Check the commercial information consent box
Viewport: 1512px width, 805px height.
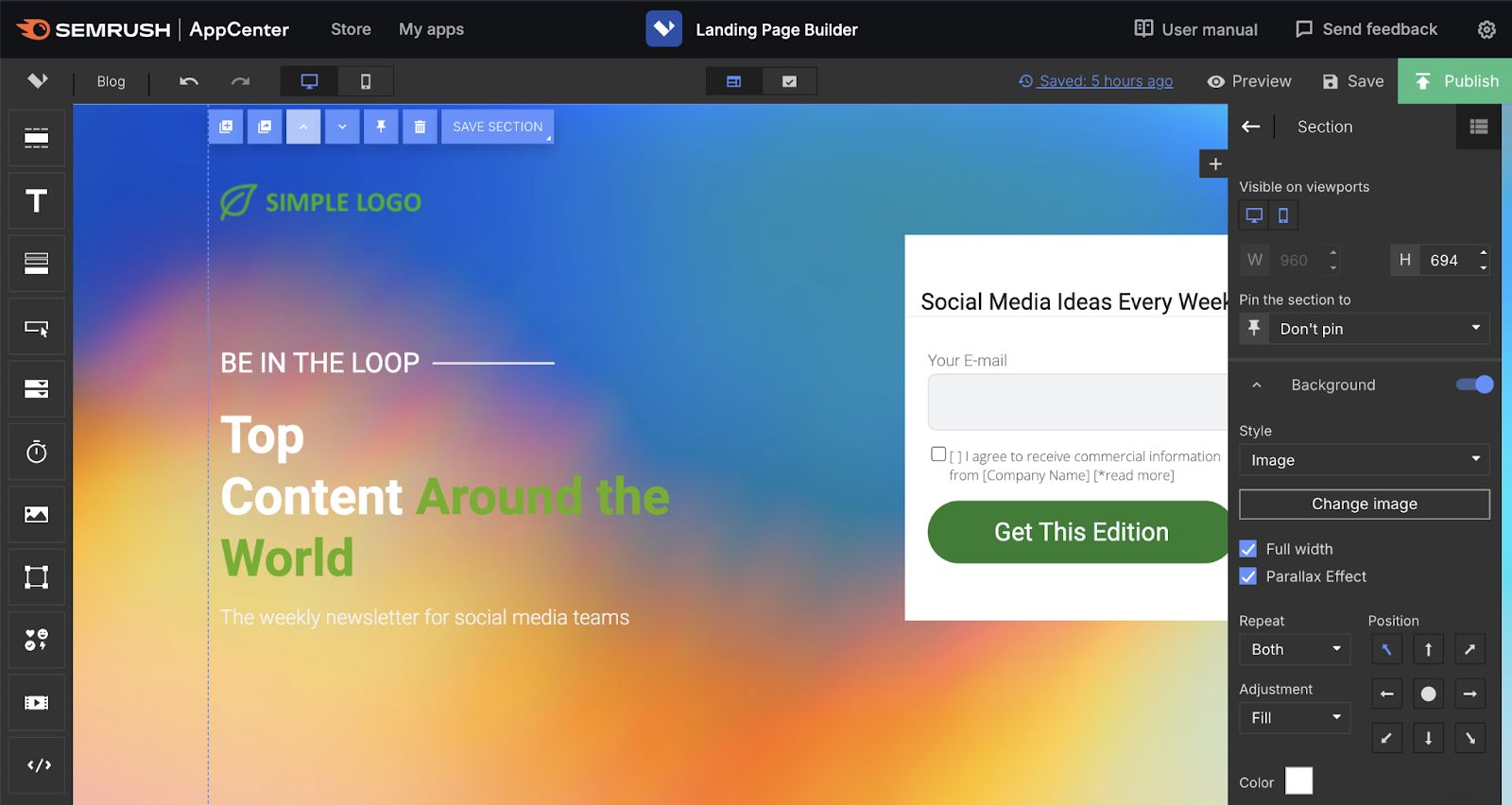tap(938, 454)
